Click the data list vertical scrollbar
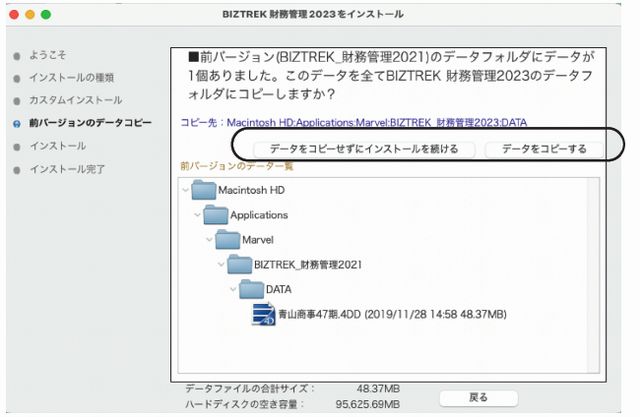This screenshot has height=417, width=640. (593, 275)
